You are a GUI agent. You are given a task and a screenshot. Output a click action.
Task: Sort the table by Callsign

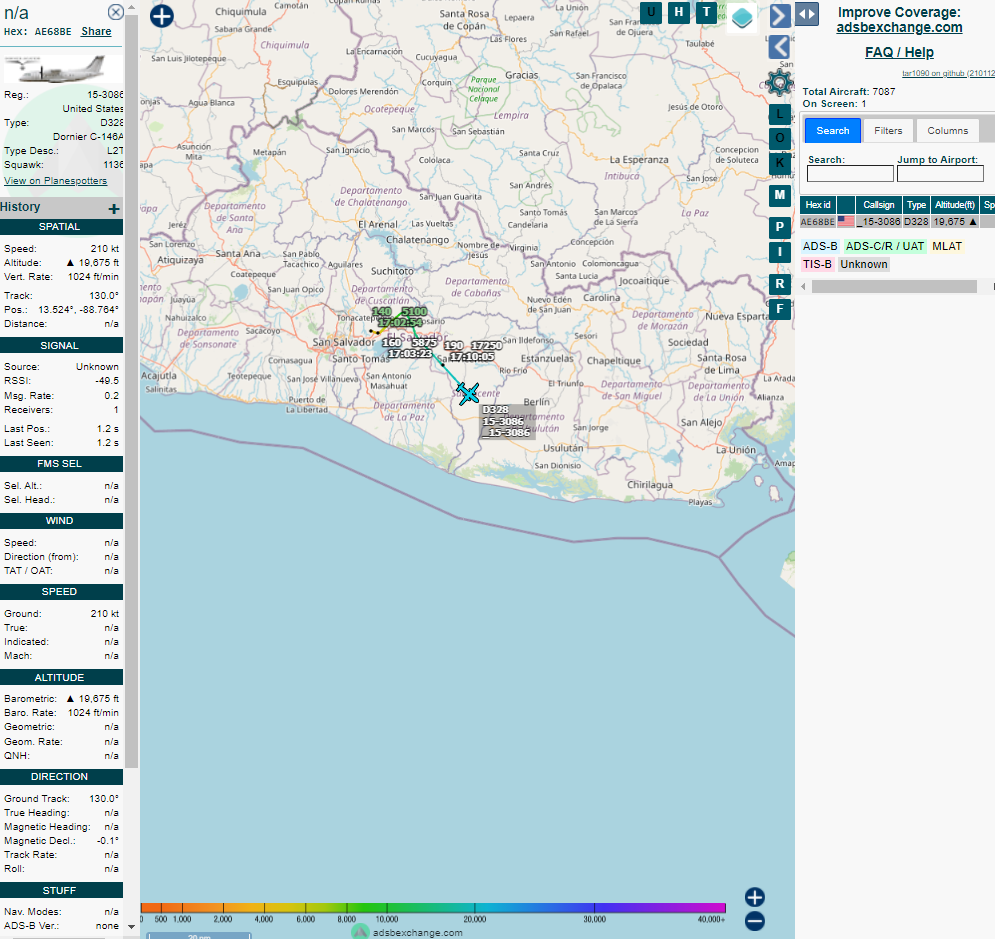tap(878, 205)
